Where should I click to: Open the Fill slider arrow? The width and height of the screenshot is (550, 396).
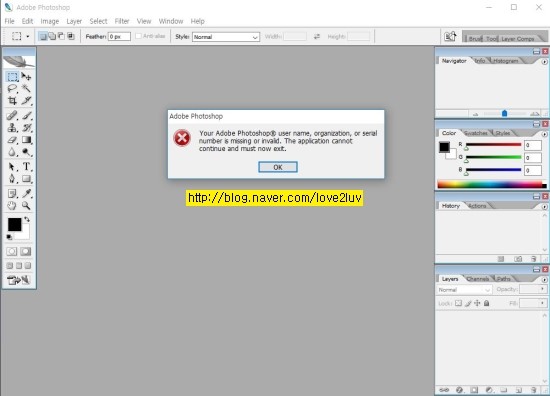542,303
